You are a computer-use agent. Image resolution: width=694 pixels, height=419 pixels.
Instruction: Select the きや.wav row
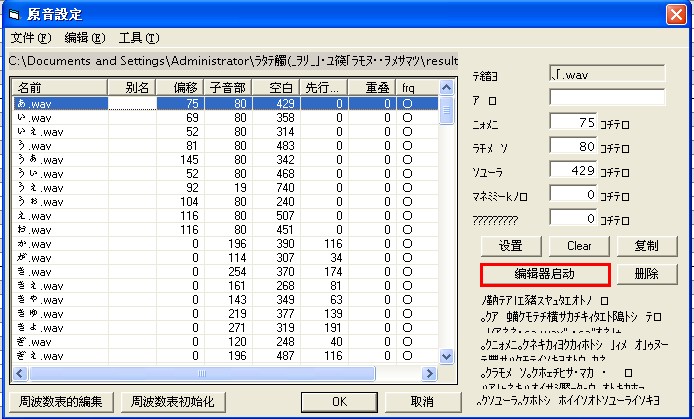[225, 300]
